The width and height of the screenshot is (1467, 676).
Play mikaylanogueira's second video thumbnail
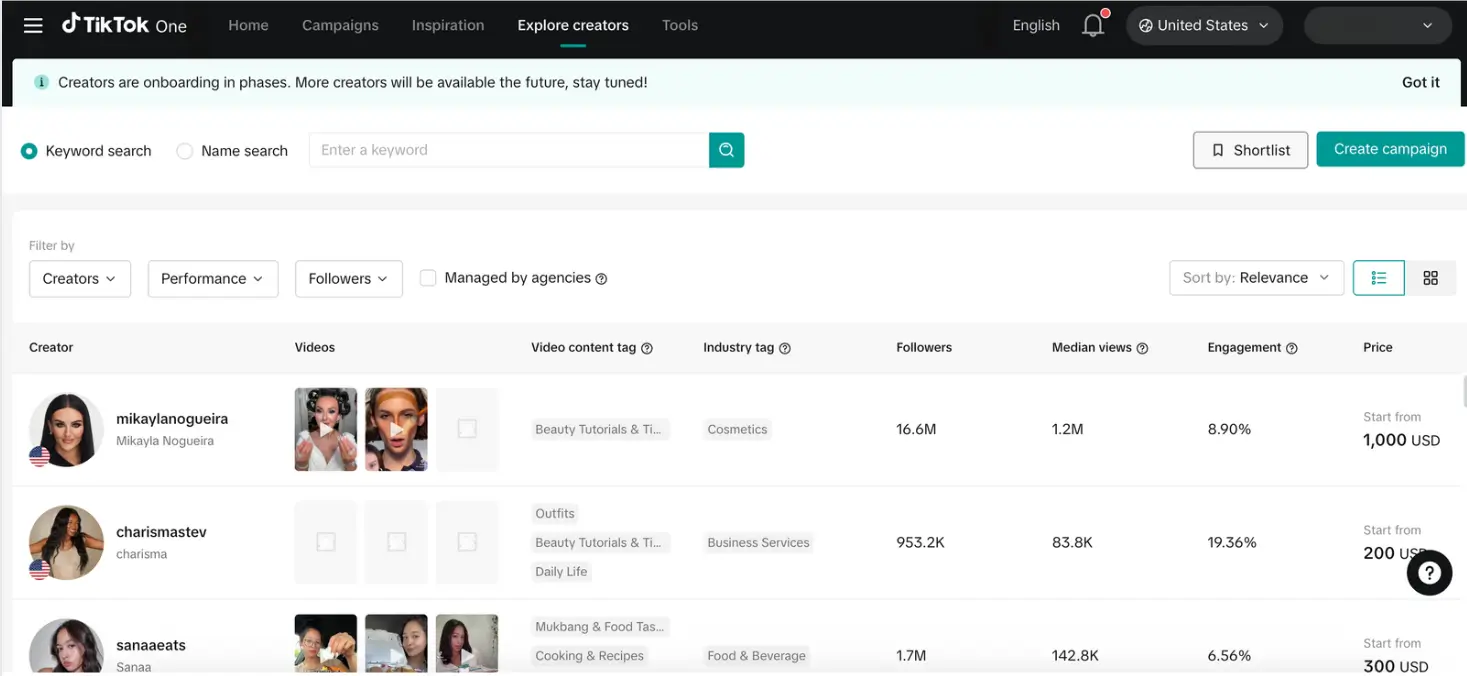click(x=396, y=429)
